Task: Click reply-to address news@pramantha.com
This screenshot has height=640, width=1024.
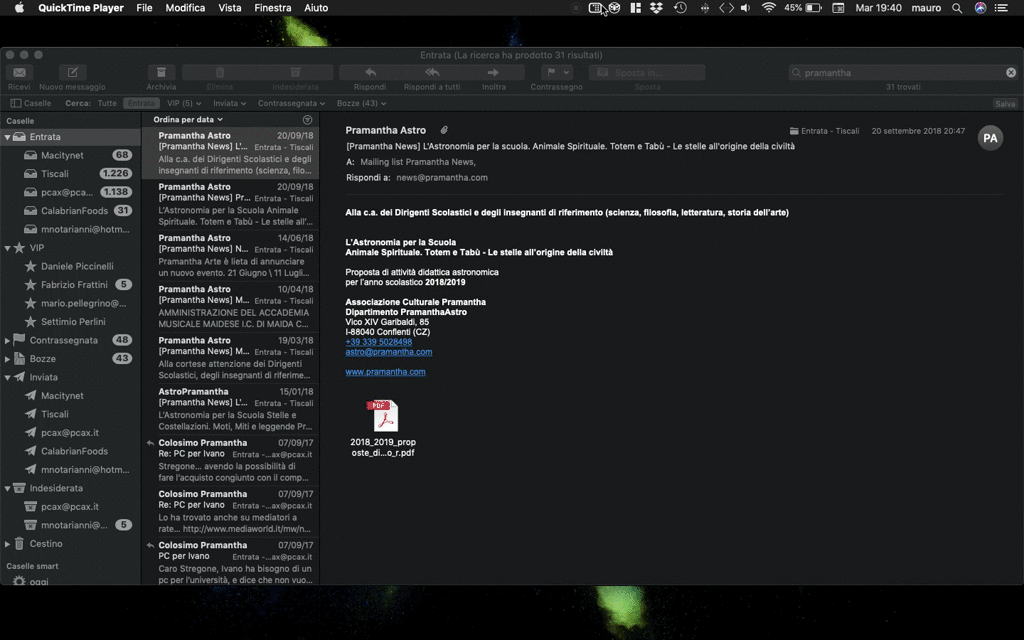Action: pyautogui.click(x=441, y=178)
